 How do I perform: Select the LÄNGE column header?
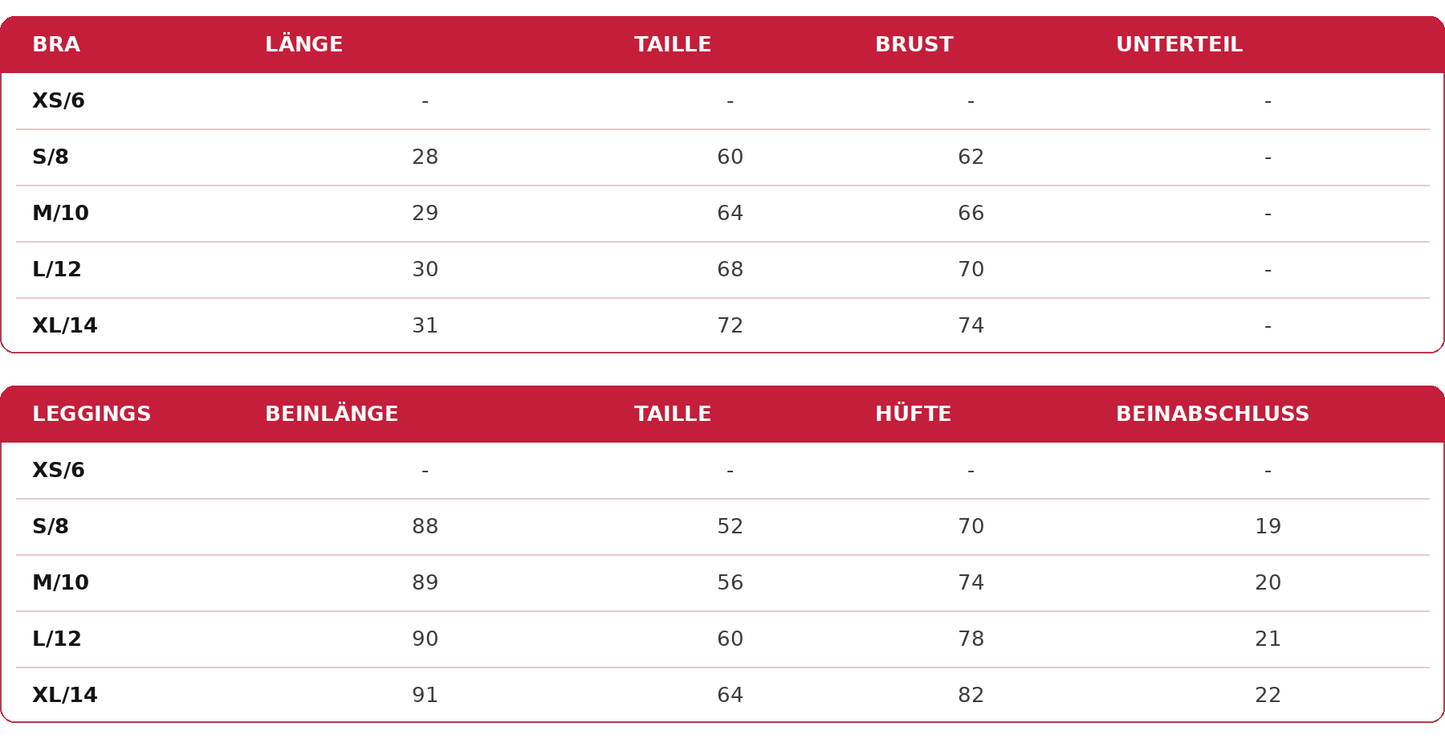(x=304, y=44)
